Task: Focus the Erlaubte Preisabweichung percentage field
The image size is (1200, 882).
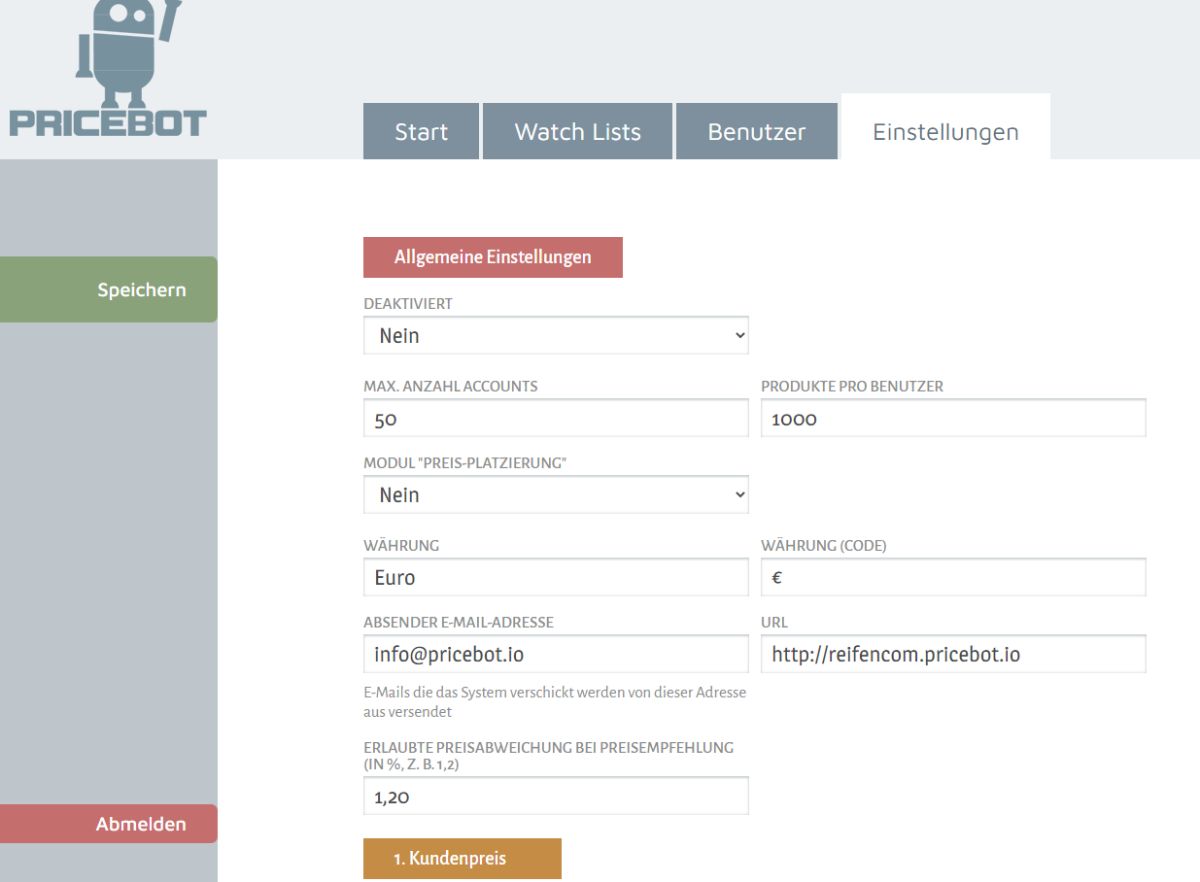Action: click(555, 796)
